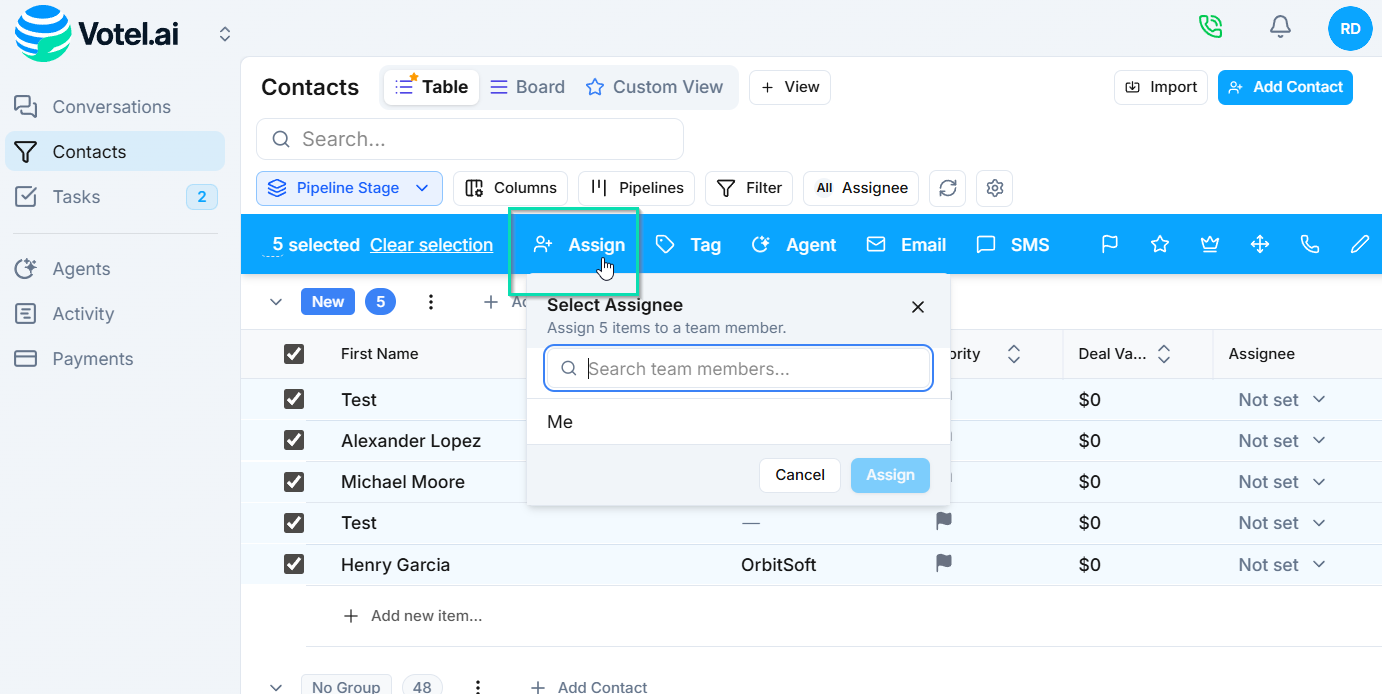The height and width of the screenshot is (694, 1382).
Task: Deselect Henry Garcia's checkbox
Action: pos(294,563)
